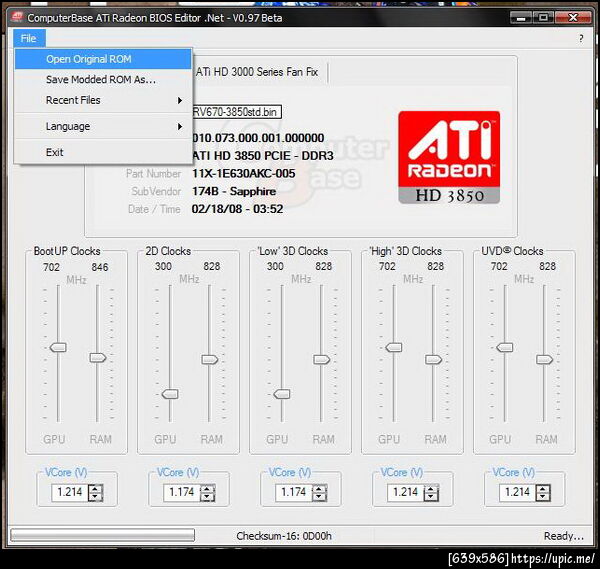Viewport: 600px width, 569px height.
Task: Adjust the 2D Clocks RAM slider
Action: pyautogui.click(x=210, y=359)
